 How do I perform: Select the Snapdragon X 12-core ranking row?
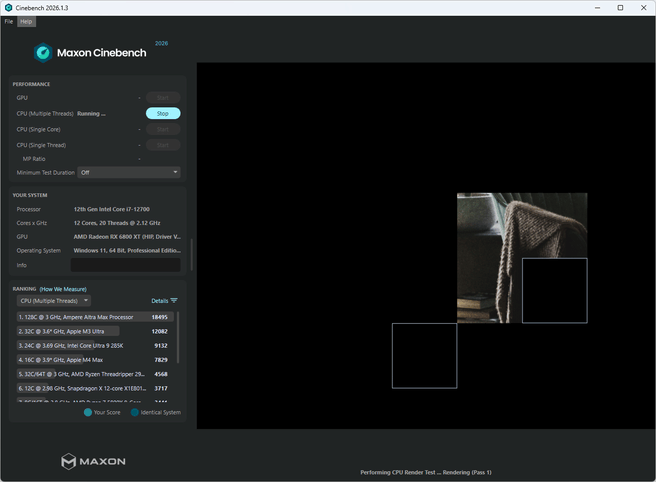click(95, 388)
